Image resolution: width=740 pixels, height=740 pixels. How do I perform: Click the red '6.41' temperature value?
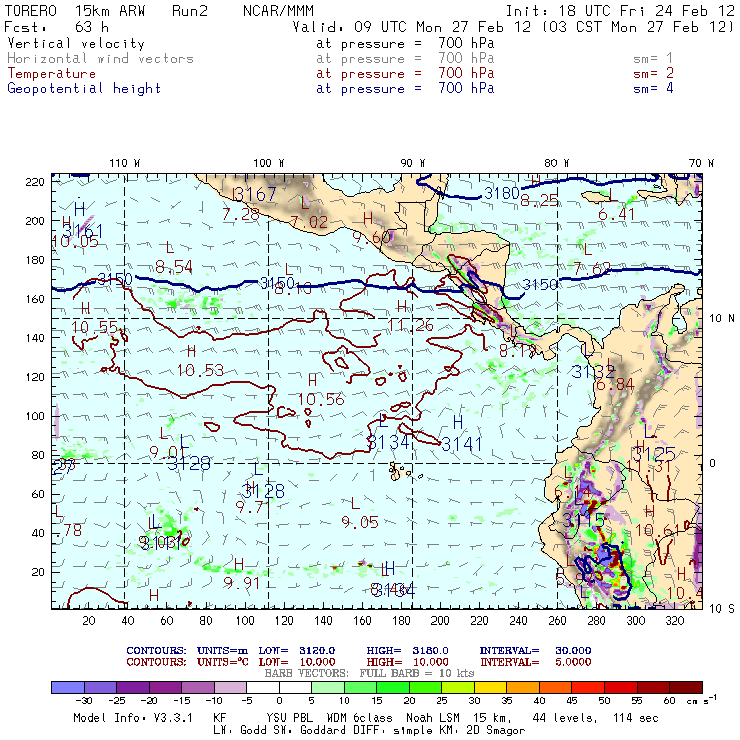(x=616, y=215)
